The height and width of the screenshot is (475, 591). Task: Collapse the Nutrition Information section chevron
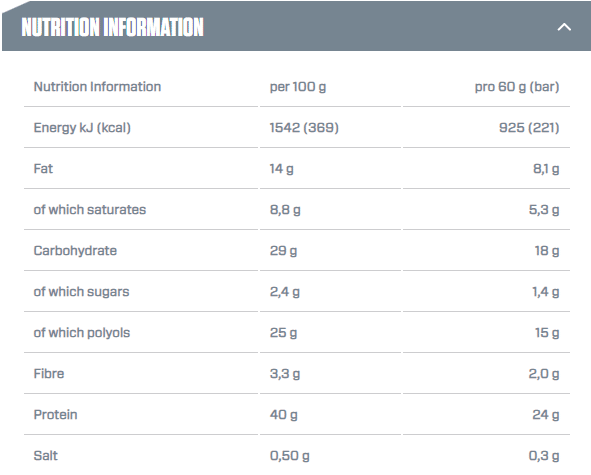point(564,27)
